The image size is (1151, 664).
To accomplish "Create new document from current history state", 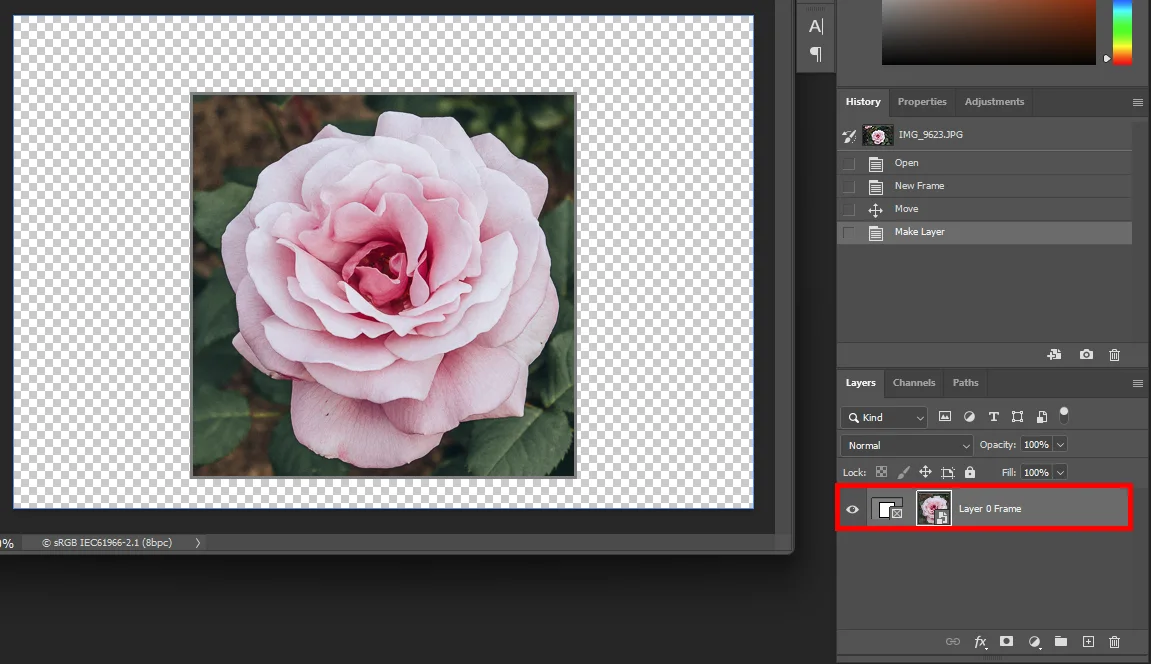I will coord(1054,354).
